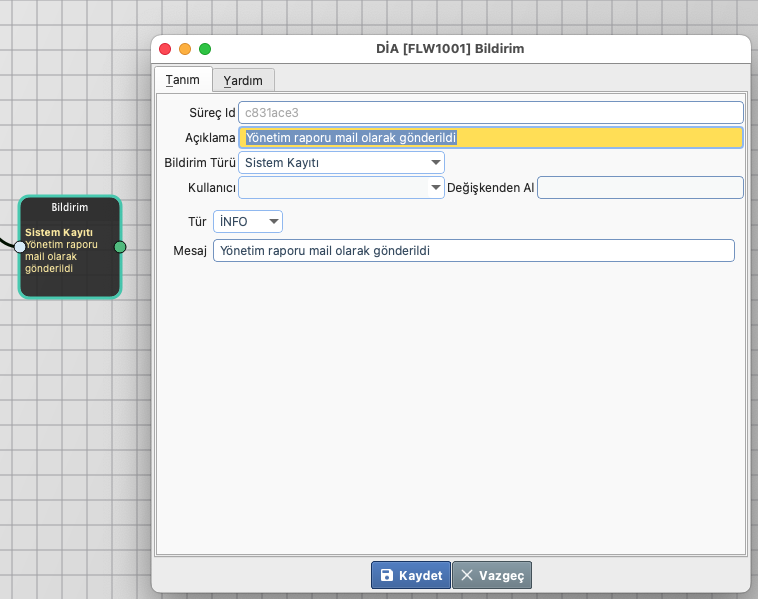Minimize the dialog using the yellow button

[x=185, y=48]
